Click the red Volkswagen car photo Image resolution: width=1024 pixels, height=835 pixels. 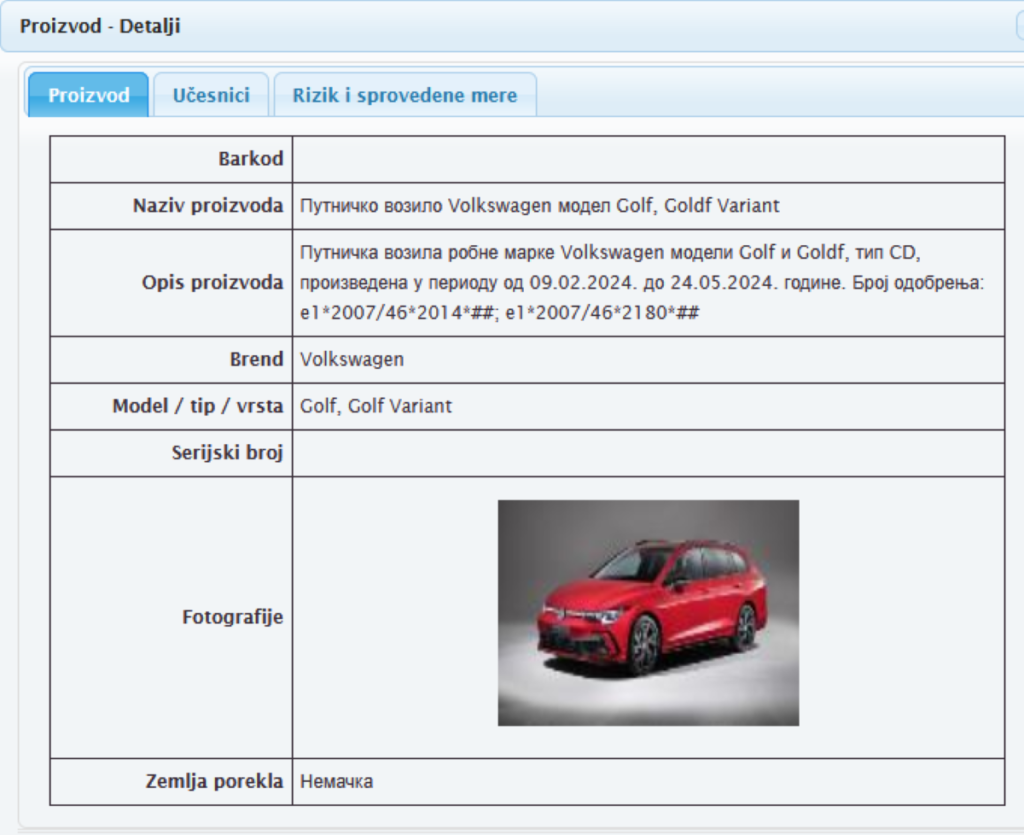pos(648,612)
